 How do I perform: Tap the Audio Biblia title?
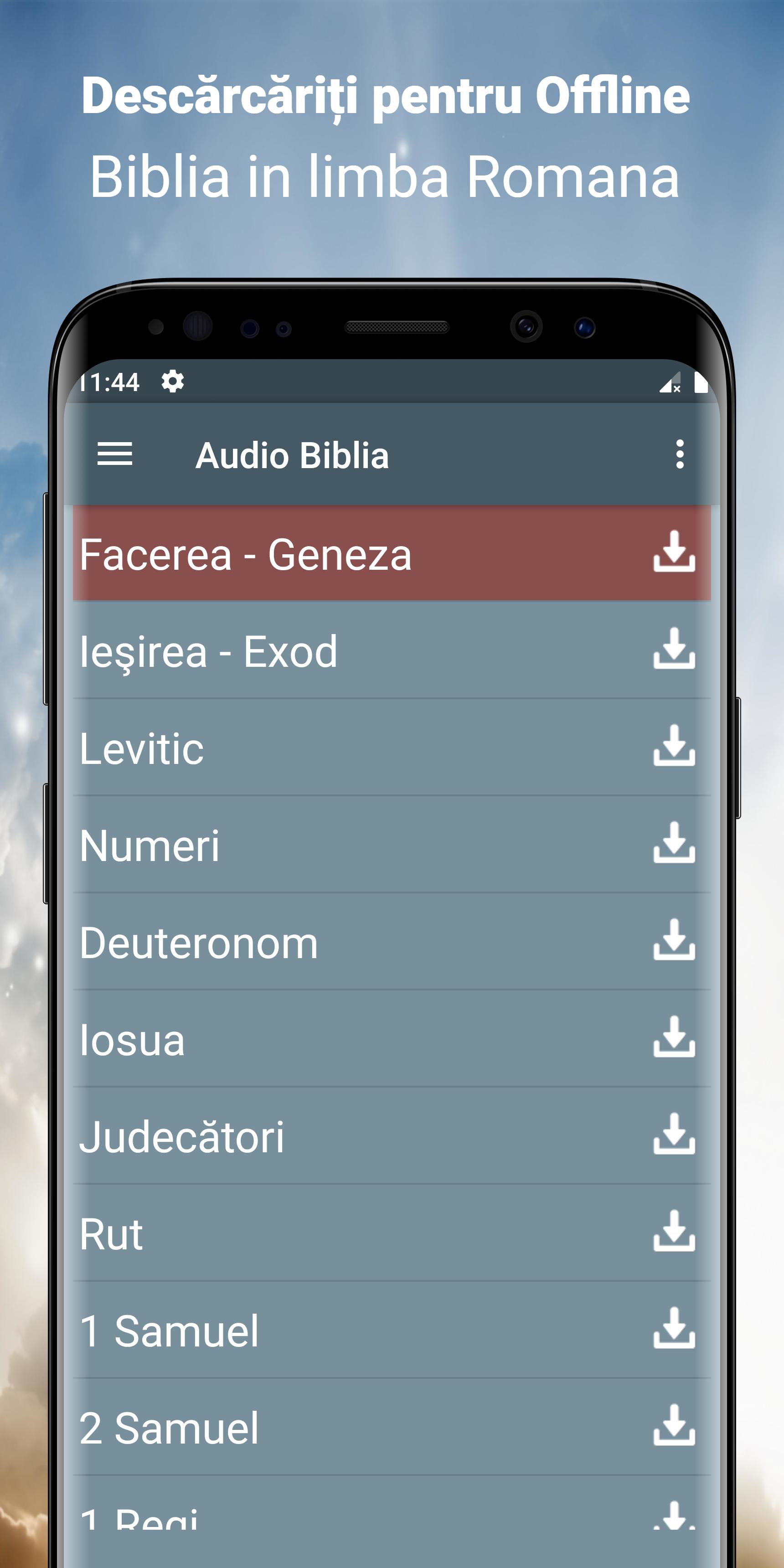292,455
